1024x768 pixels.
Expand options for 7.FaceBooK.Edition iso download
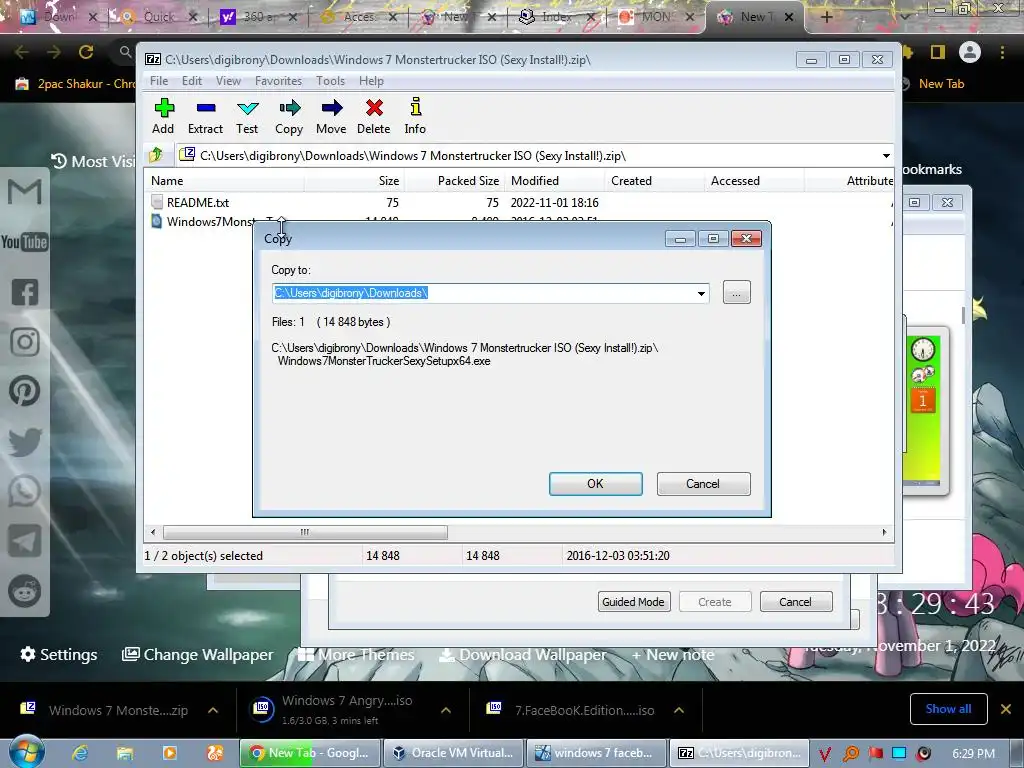coord(679,711)
